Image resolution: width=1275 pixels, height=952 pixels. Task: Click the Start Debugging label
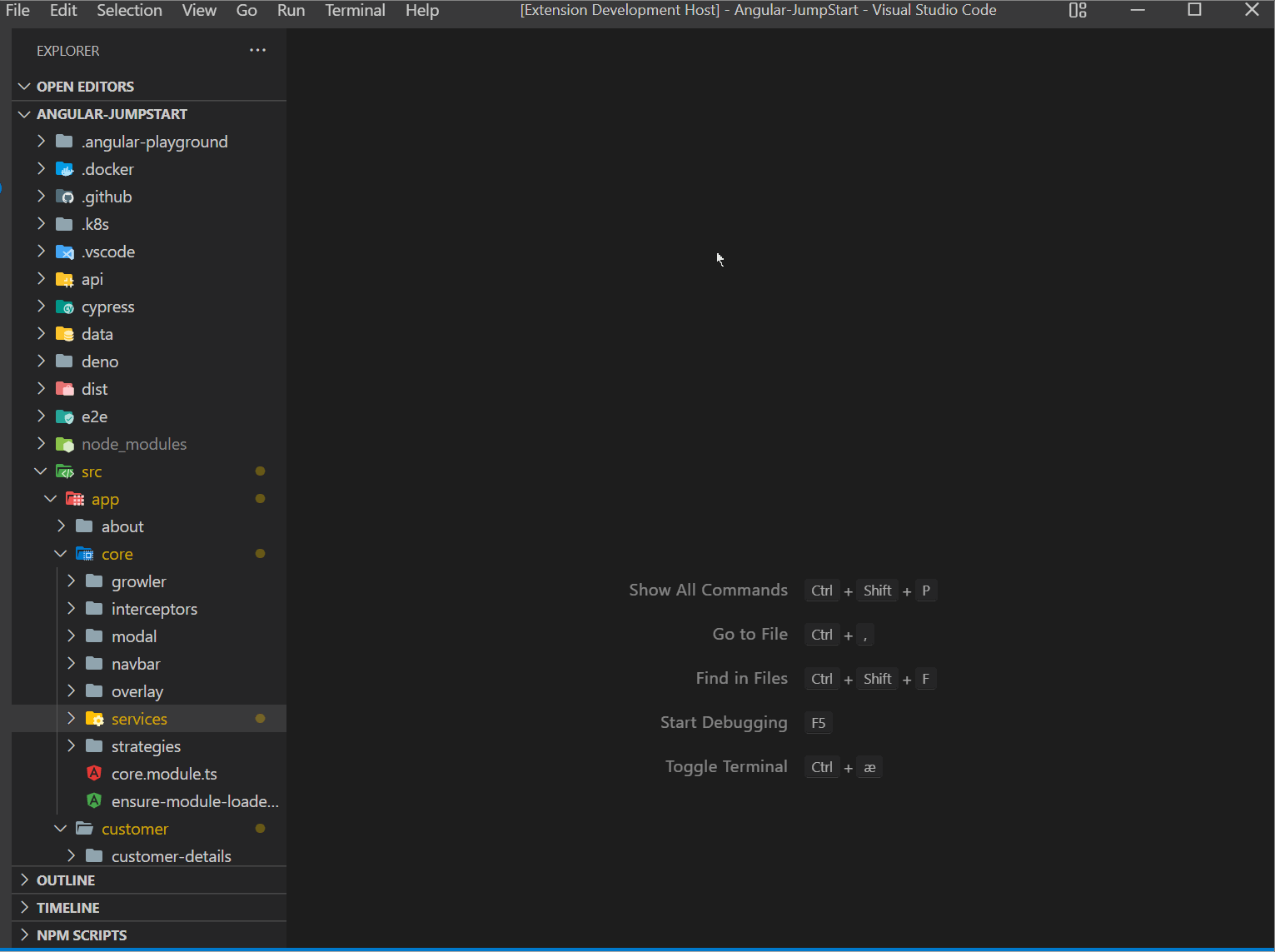[724, 722]
